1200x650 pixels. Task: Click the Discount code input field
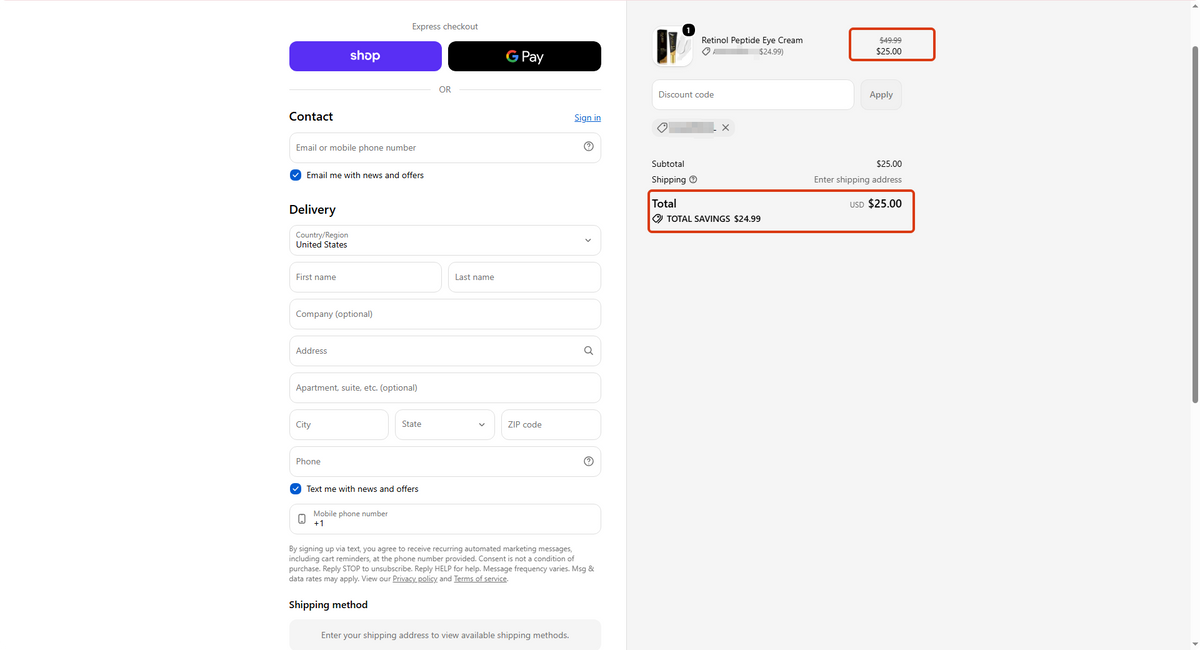coord(753,95)
